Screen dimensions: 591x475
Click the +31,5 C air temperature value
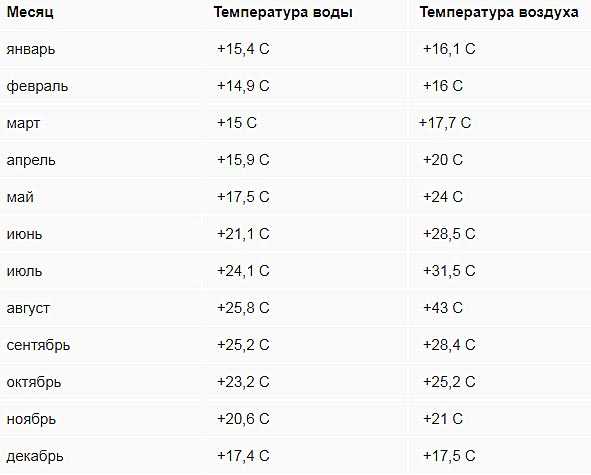coord(449,271)
